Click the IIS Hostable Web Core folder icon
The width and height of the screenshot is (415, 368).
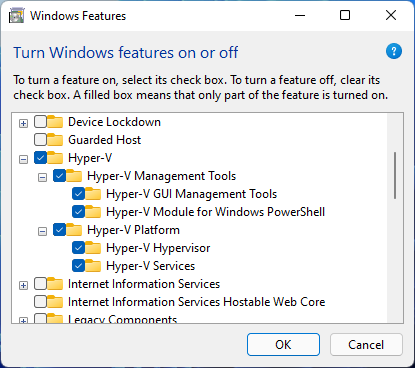click(55, 302)
